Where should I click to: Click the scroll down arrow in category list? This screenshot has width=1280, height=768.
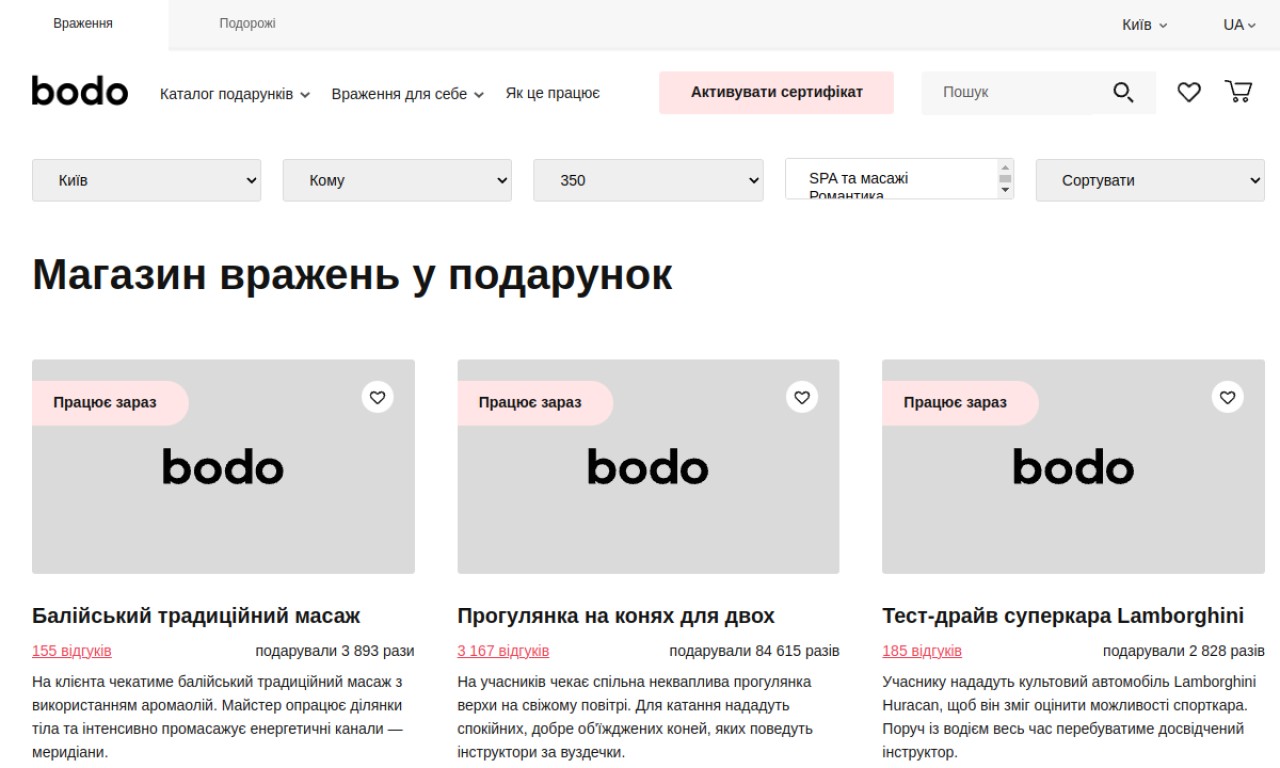[1005, 190]
